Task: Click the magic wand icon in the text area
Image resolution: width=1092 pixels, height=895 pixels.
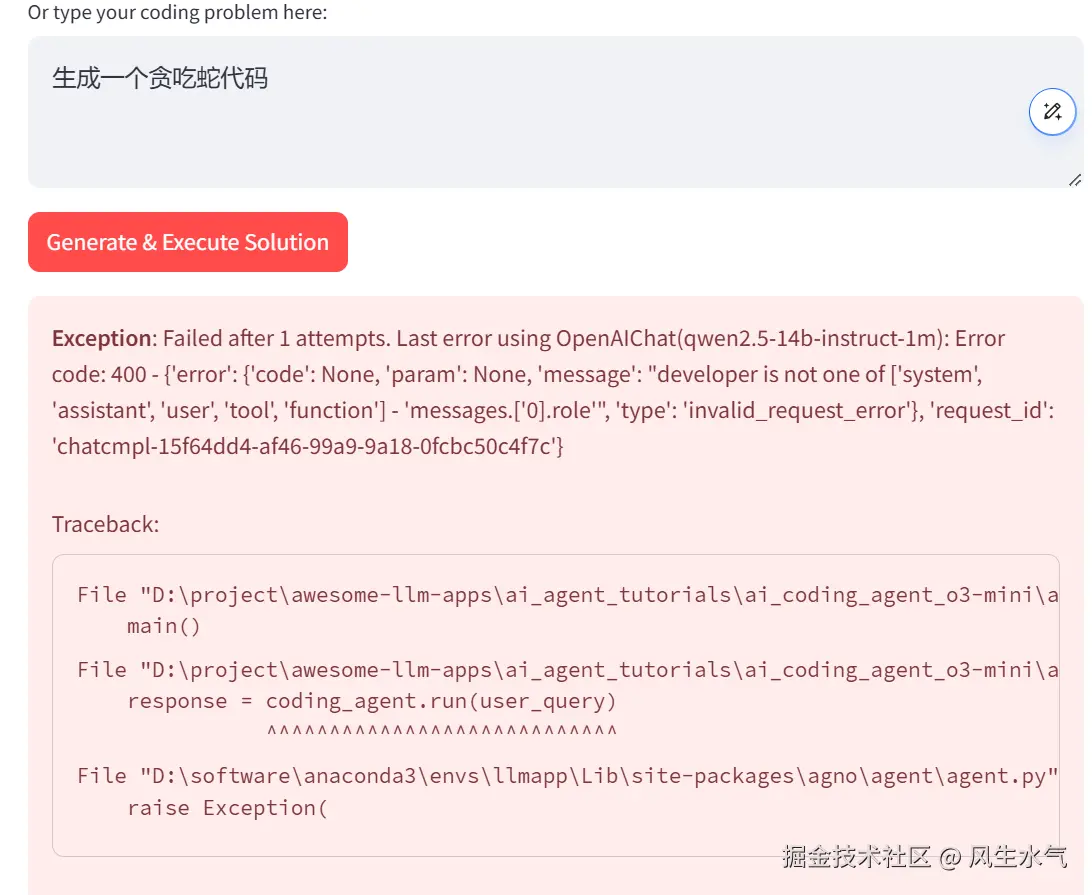Action: pos(1052,112)
